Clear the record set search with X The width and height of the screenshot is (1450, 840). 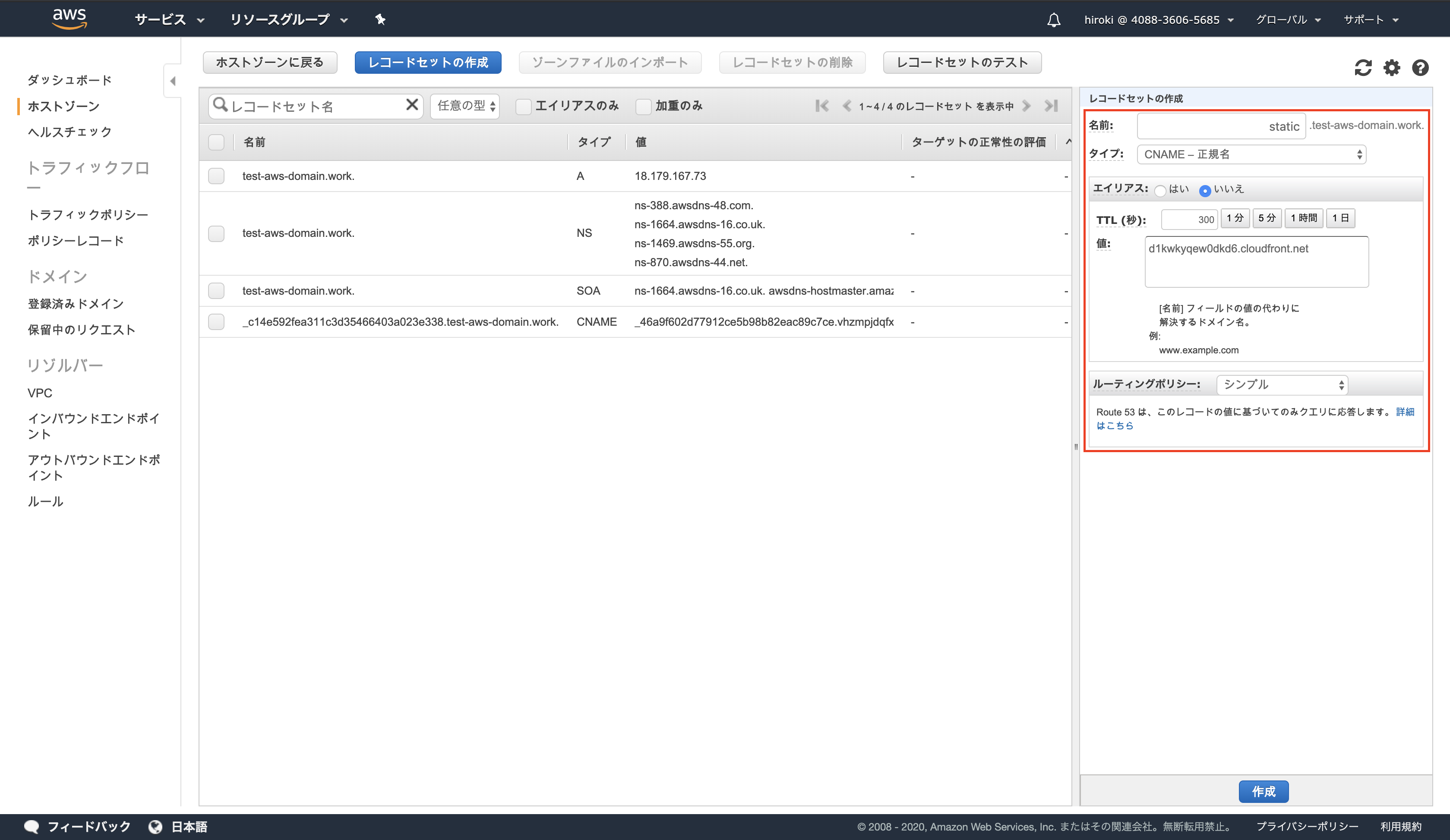(412, 105)
